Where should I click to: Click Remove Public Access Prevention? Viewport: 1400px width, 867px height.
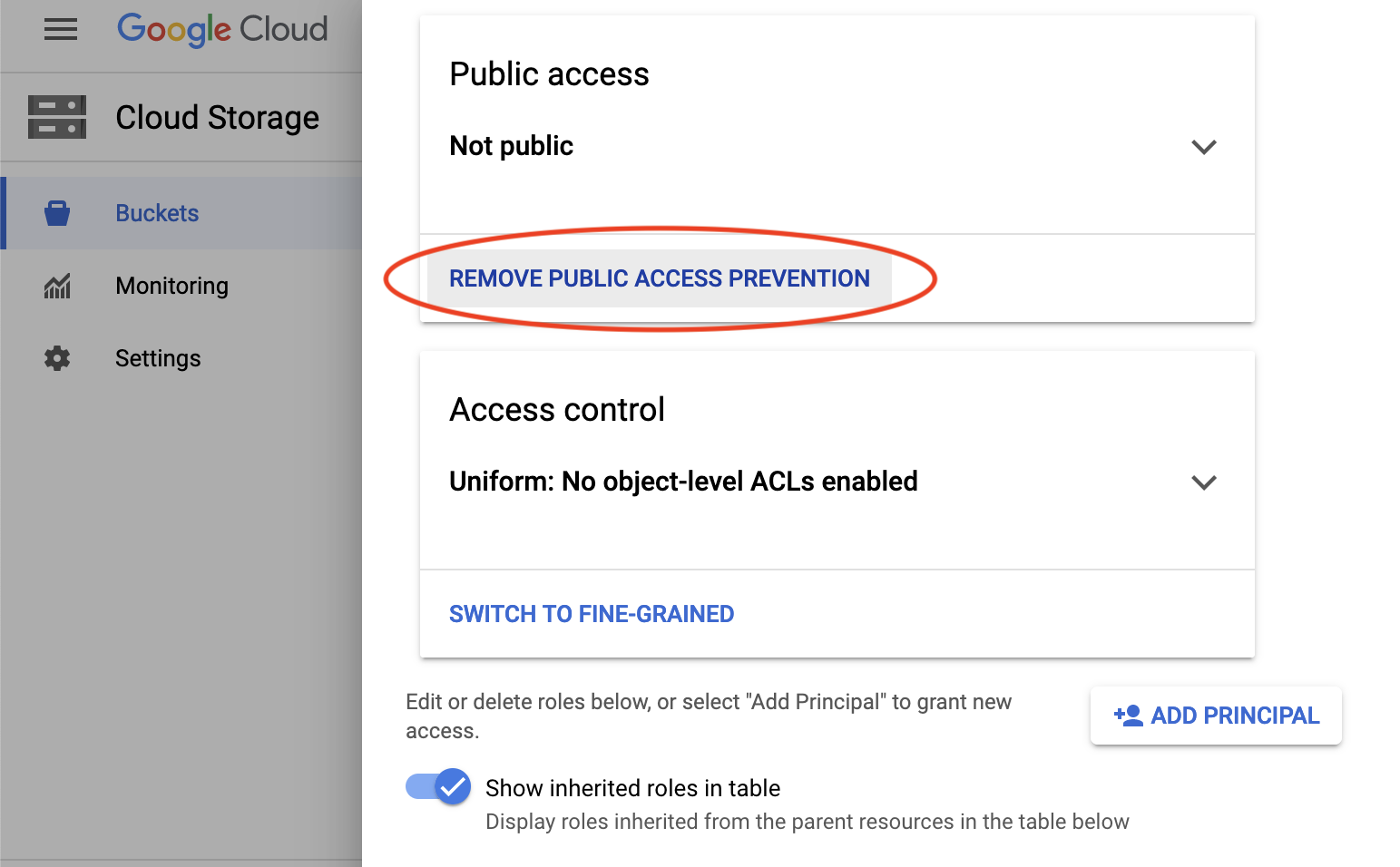[x=660, y=278]
